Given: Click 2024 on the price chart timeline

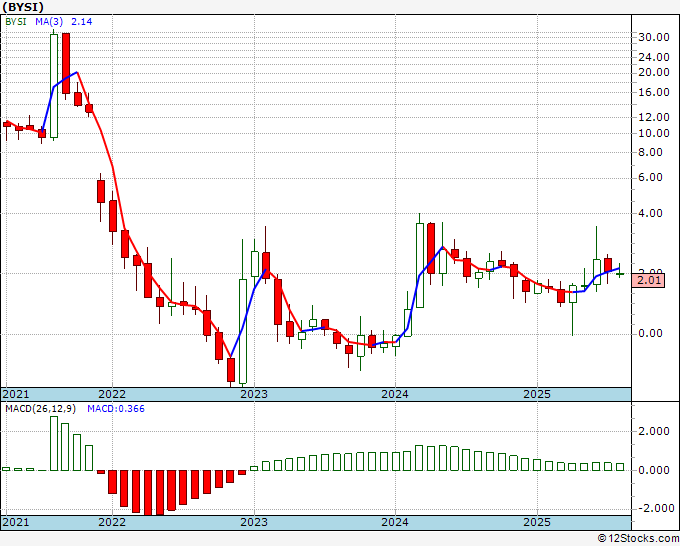Looking at the screenshot, I should tap(395, 394).
